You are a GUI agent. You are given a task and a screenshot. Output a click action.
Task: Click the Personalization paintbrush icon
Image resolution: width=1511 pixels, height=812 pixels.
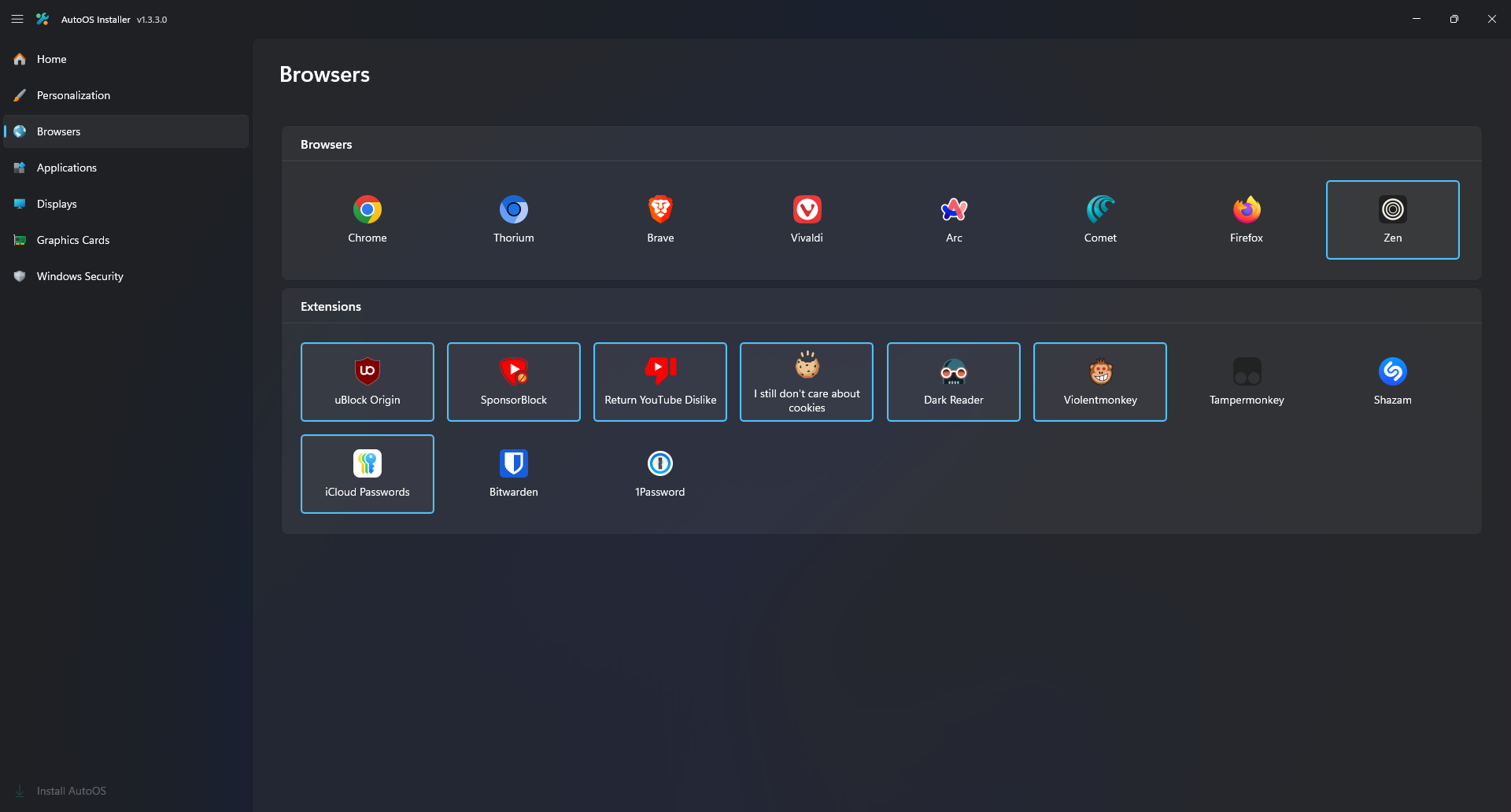click(x=20, y=95)
